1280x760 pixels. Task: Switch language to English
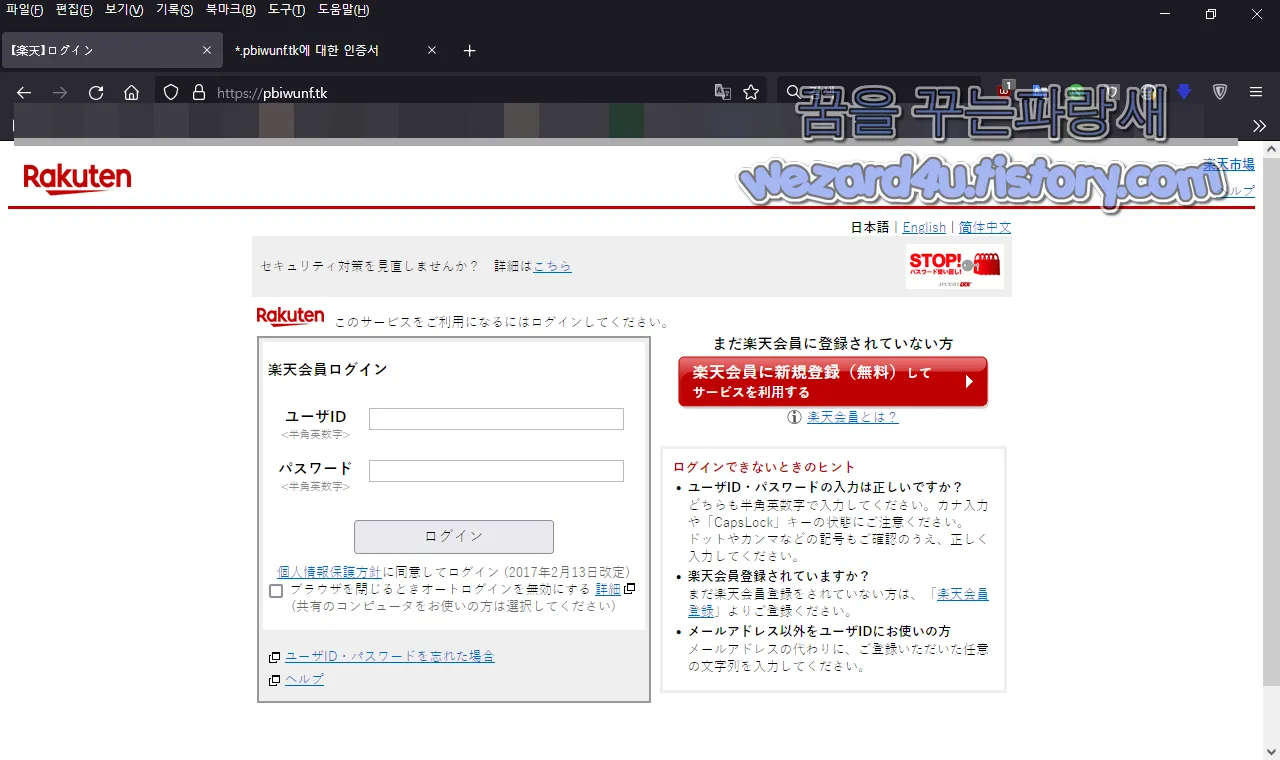pyautogui.click(x=924, y=228)
